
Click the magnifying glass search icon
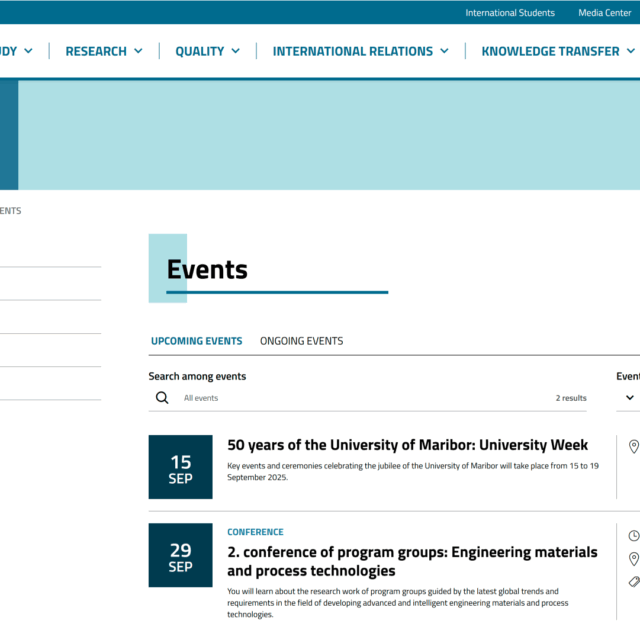click(x=162, y=398)
